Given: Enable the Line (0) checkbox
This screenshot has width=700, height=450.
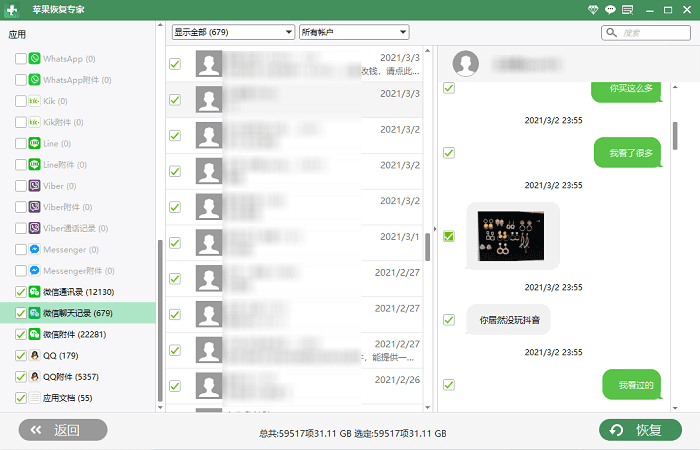Looking at the screenshot, I should [x=21, y=143].
